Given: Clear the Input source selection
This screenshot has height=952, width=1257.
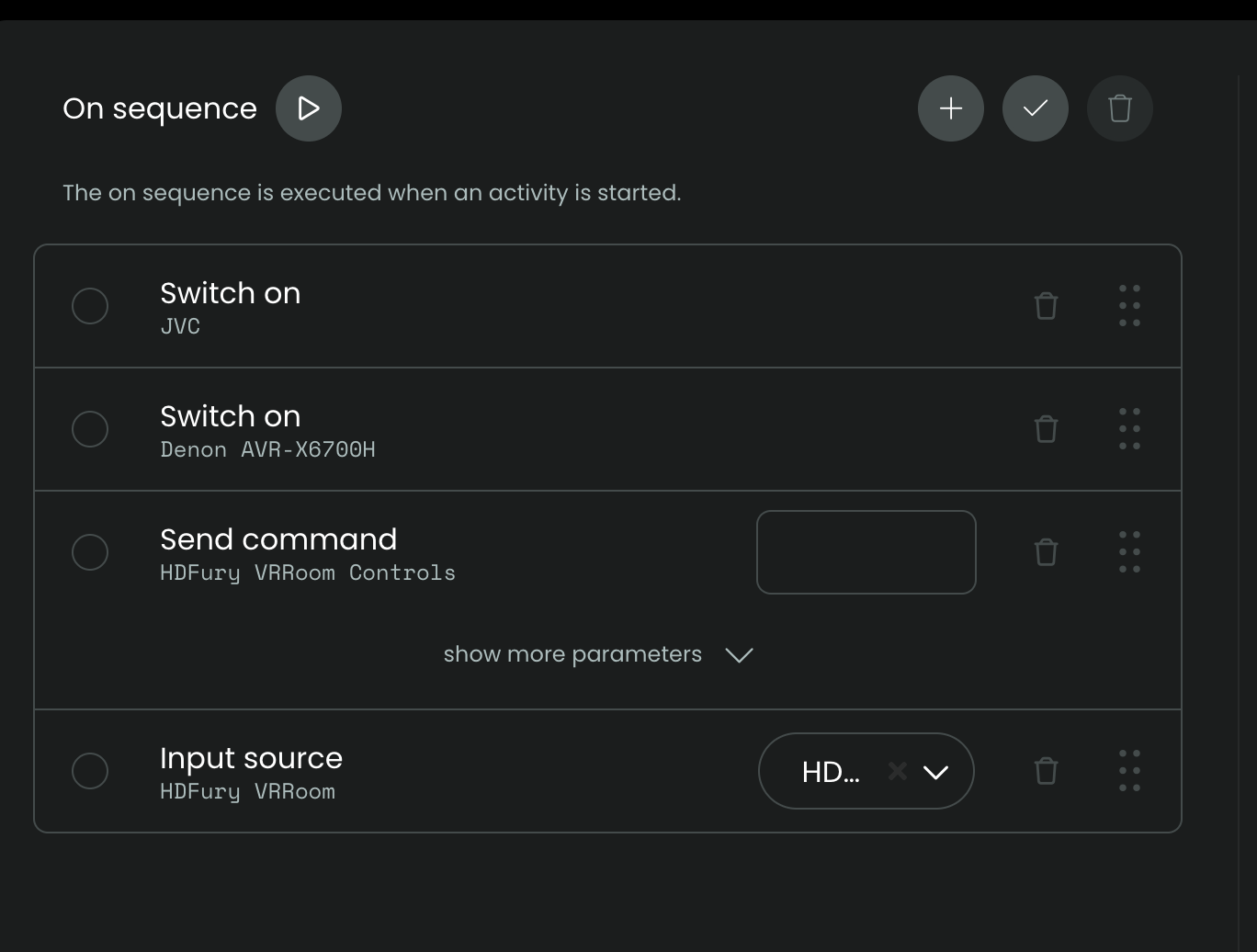Looking at the screenshot, I should coord(898,771).
